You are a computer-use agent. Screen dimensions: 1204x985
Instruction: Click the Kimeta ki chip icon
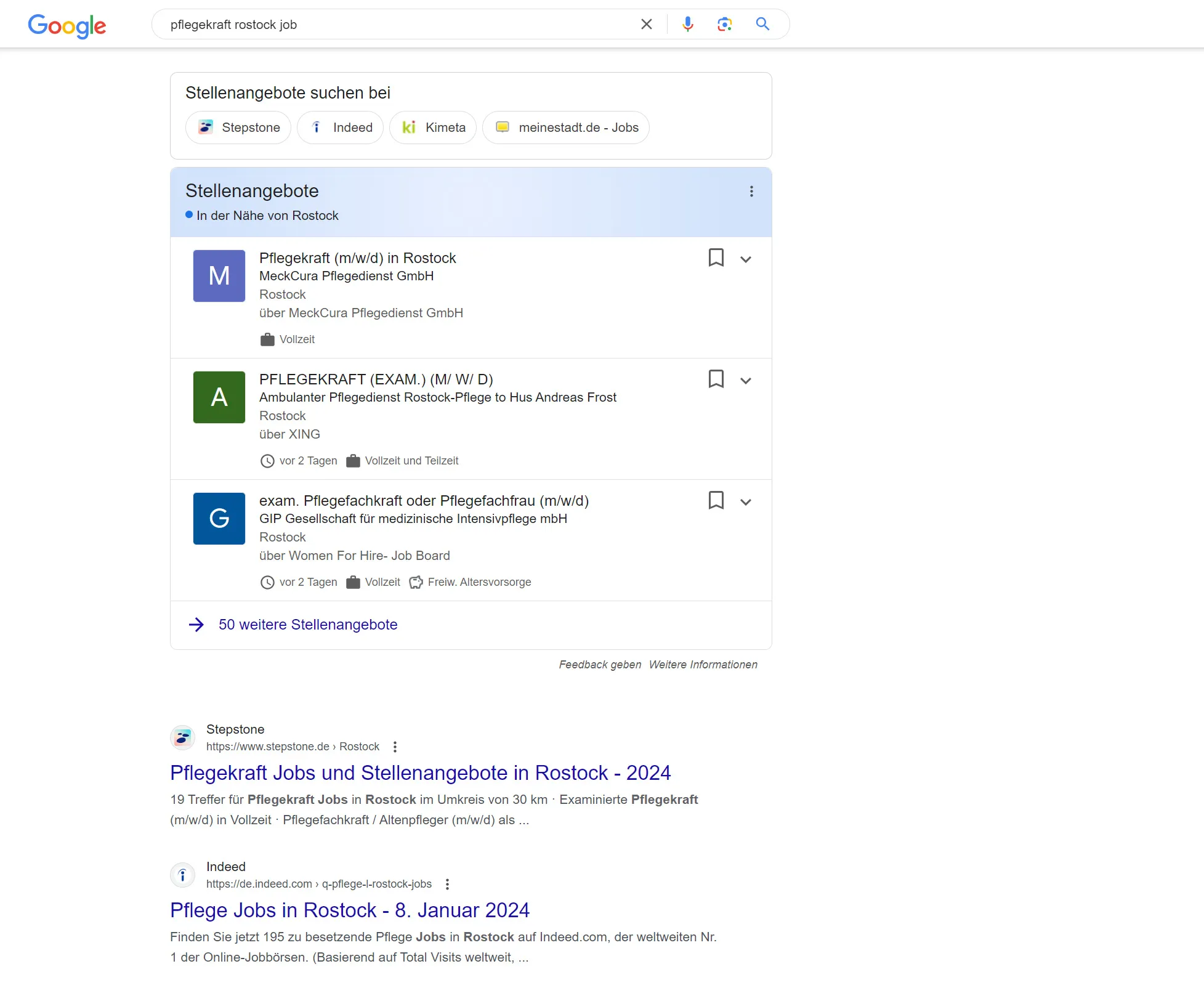tap(409, 128)
